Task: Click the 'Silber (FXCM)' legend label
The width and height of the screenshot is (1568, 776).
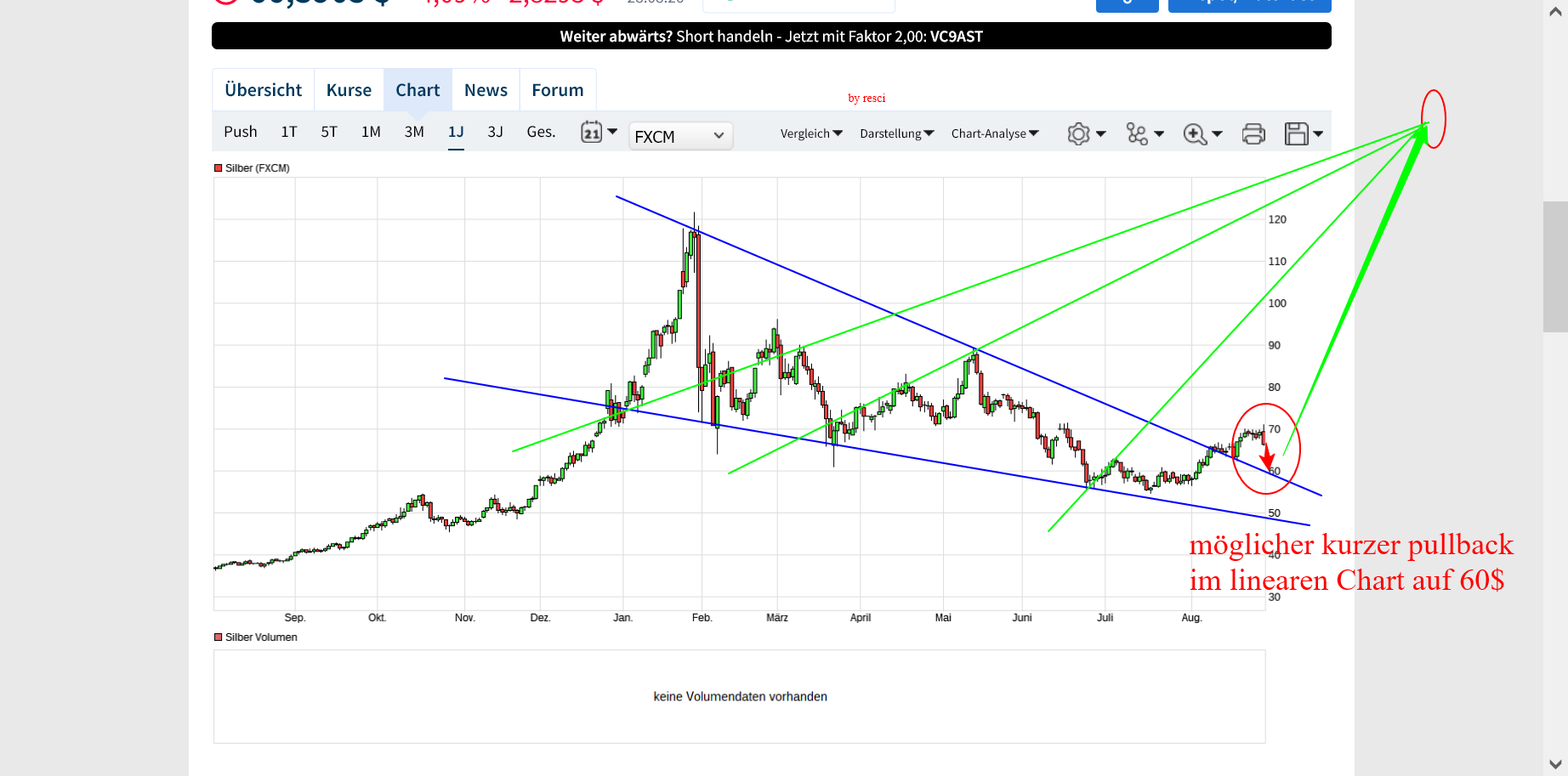Action: 258,168
